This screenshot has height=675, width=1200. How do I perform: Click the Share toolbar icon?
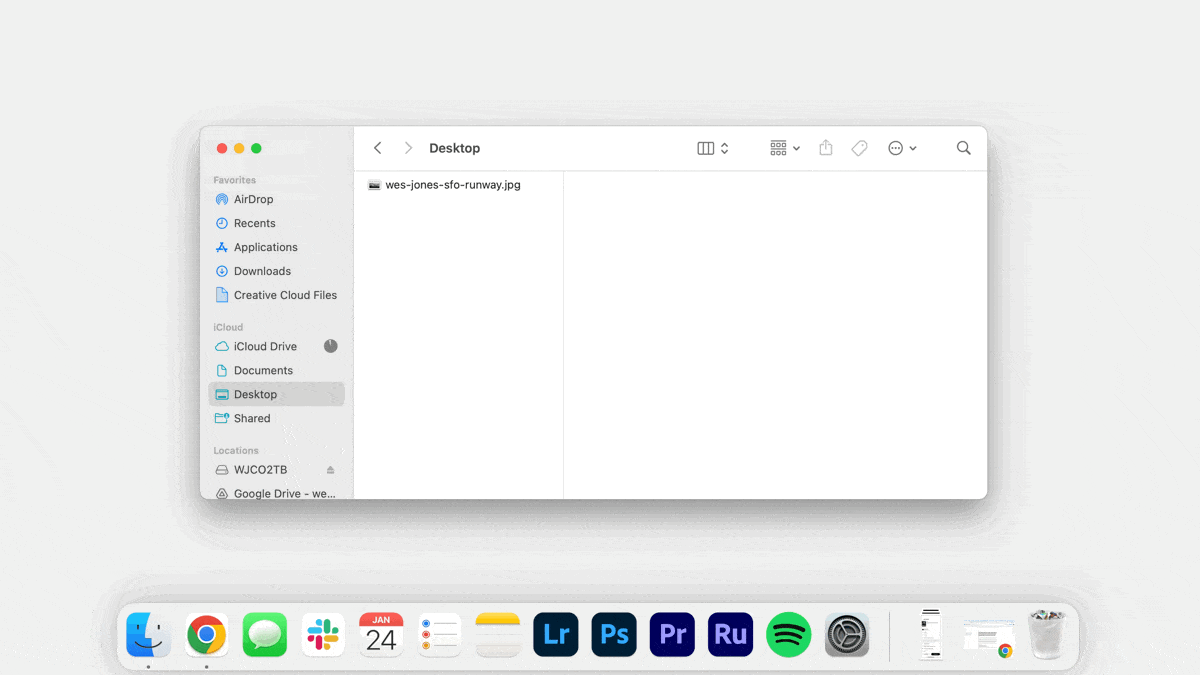[x=825, y=148]
